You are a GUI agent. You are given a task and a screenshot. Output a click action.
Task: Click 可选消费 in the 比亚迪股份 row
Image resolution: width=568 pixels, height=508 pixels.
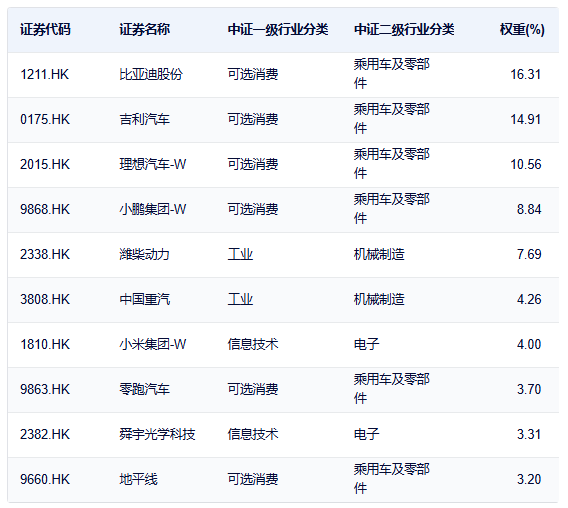pos(253,75)
